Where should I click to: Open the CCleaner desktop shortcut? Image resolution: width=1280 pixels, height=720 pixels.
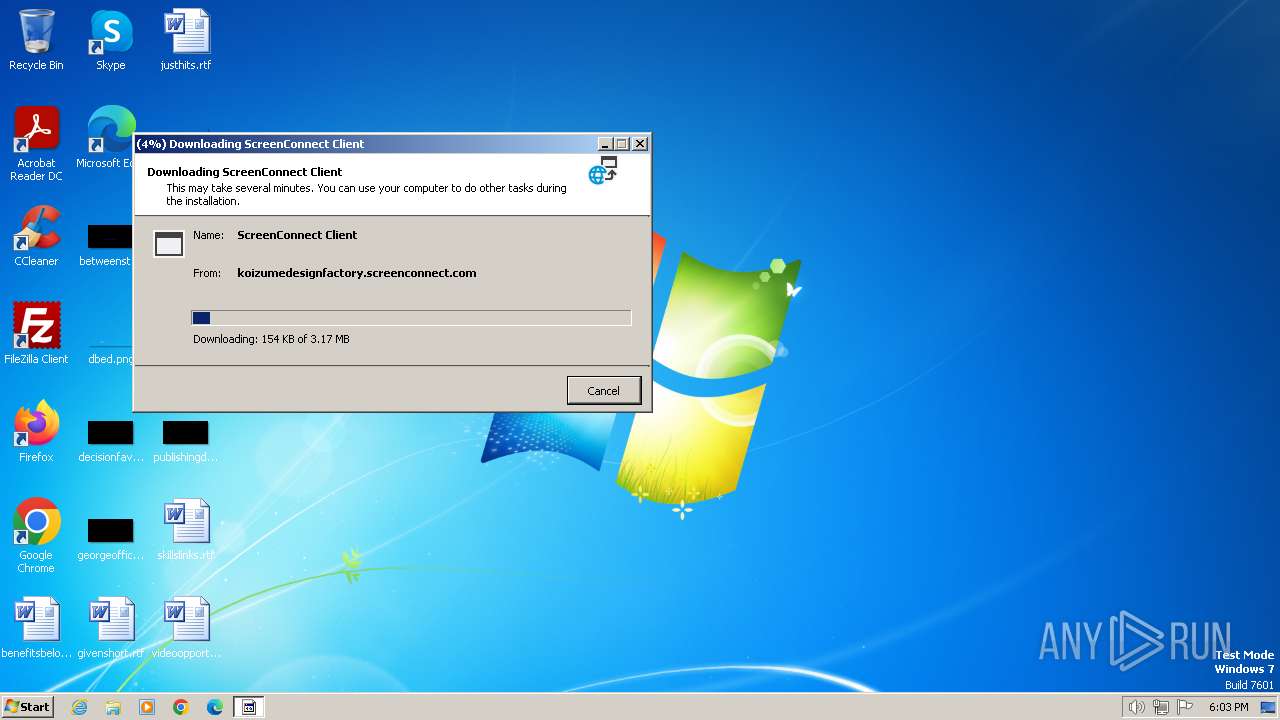coord(36,236)
